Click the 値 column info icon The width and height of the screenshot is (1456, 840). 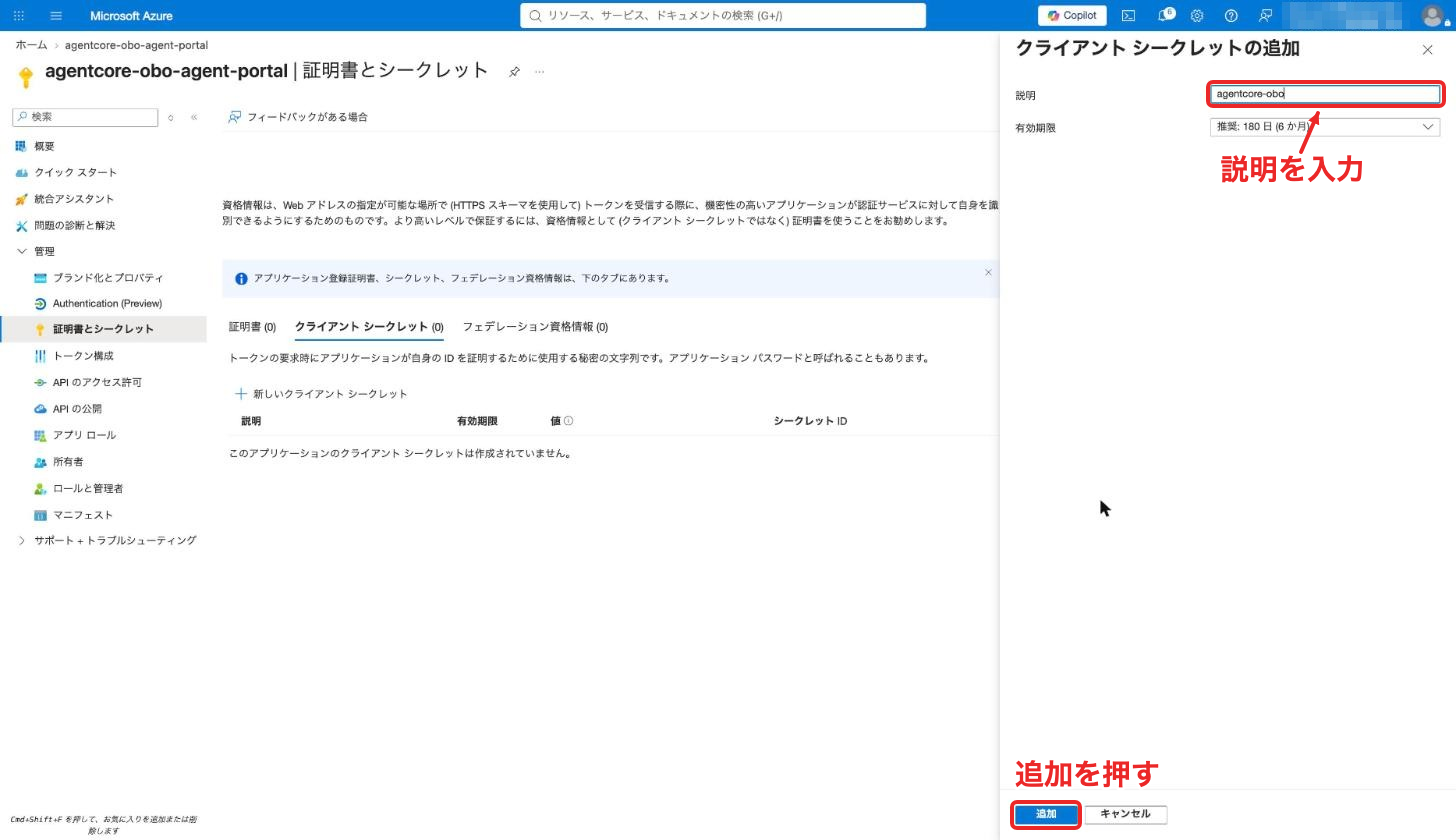(568, 421)
